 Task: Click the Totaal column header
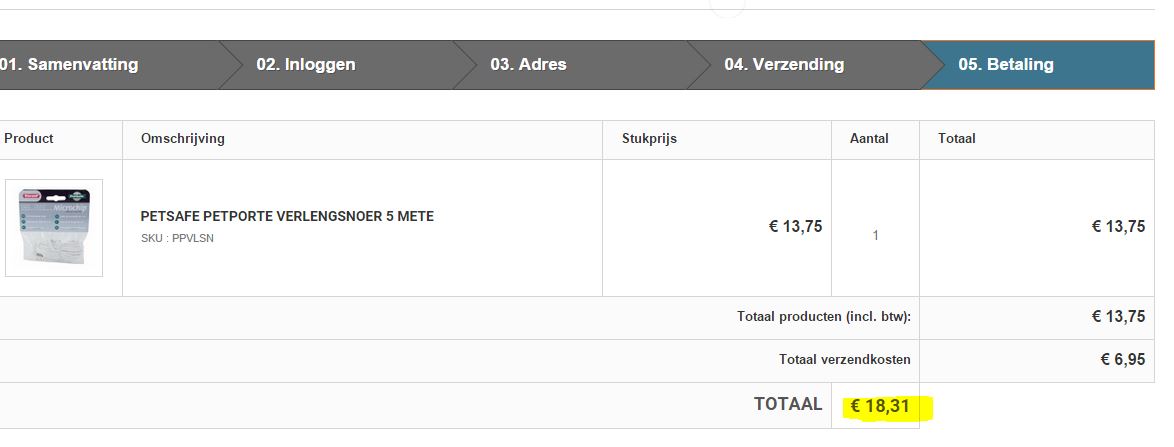[x=957, y=139]
